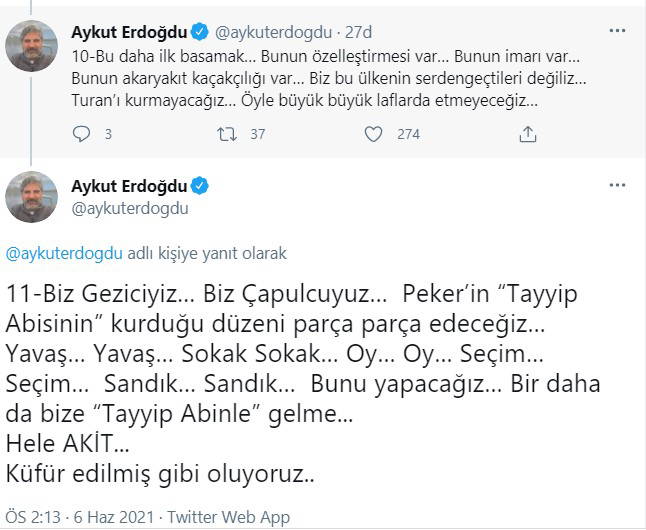Open the profile avatar on the main tweet

pos(31,197)
